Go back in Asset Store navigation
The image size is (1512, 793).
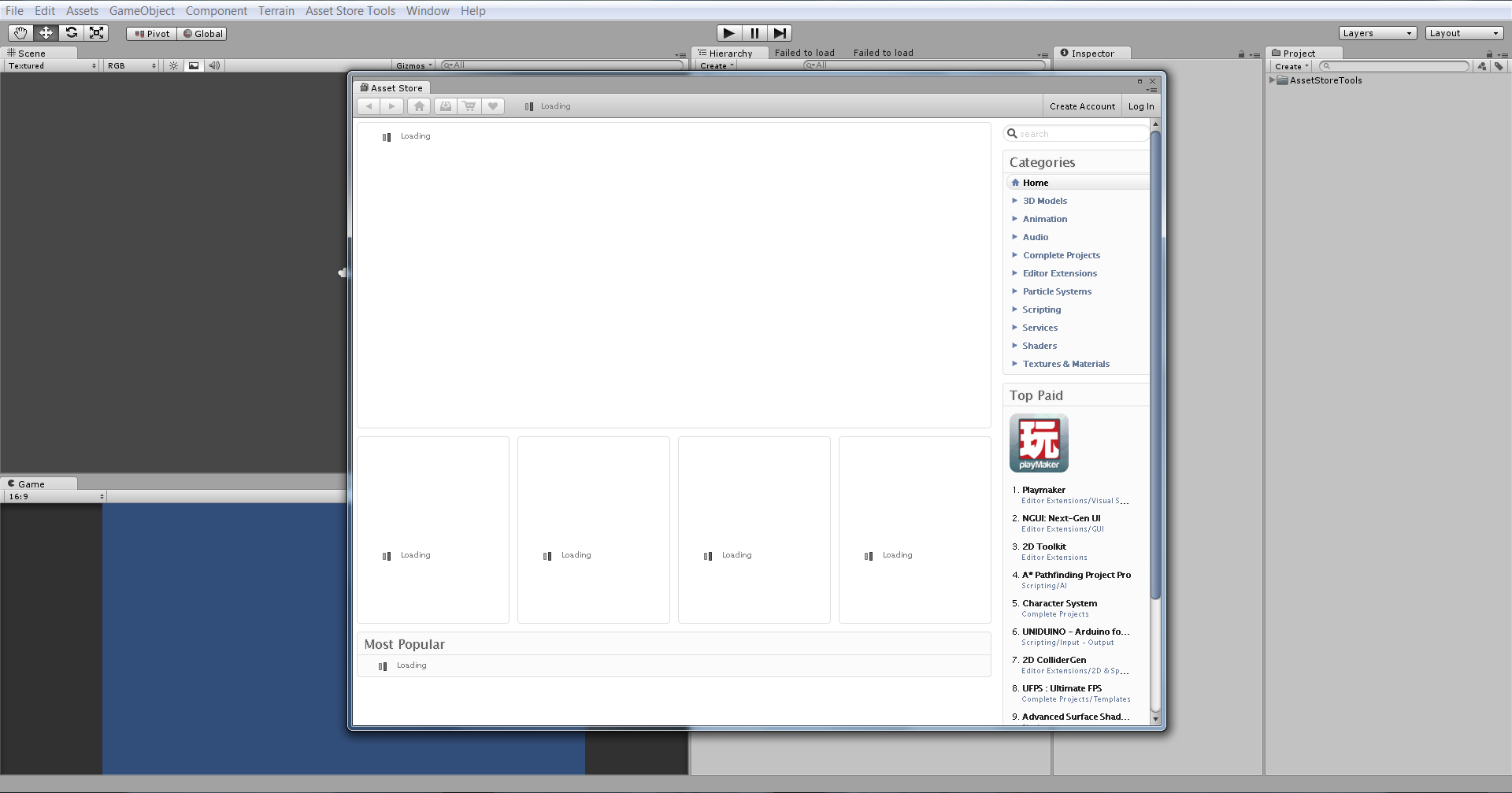coord(369,106)
